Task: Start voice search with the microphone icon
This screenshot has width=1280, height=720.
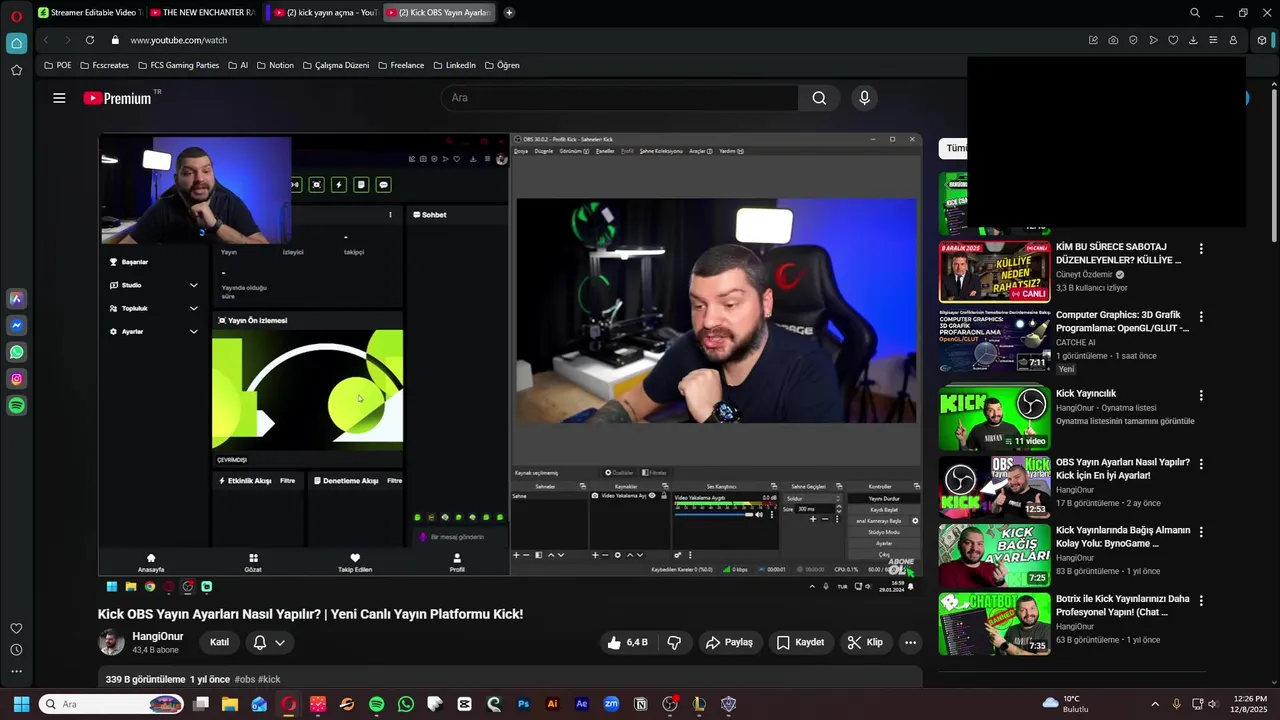Action: click(864, 98)
